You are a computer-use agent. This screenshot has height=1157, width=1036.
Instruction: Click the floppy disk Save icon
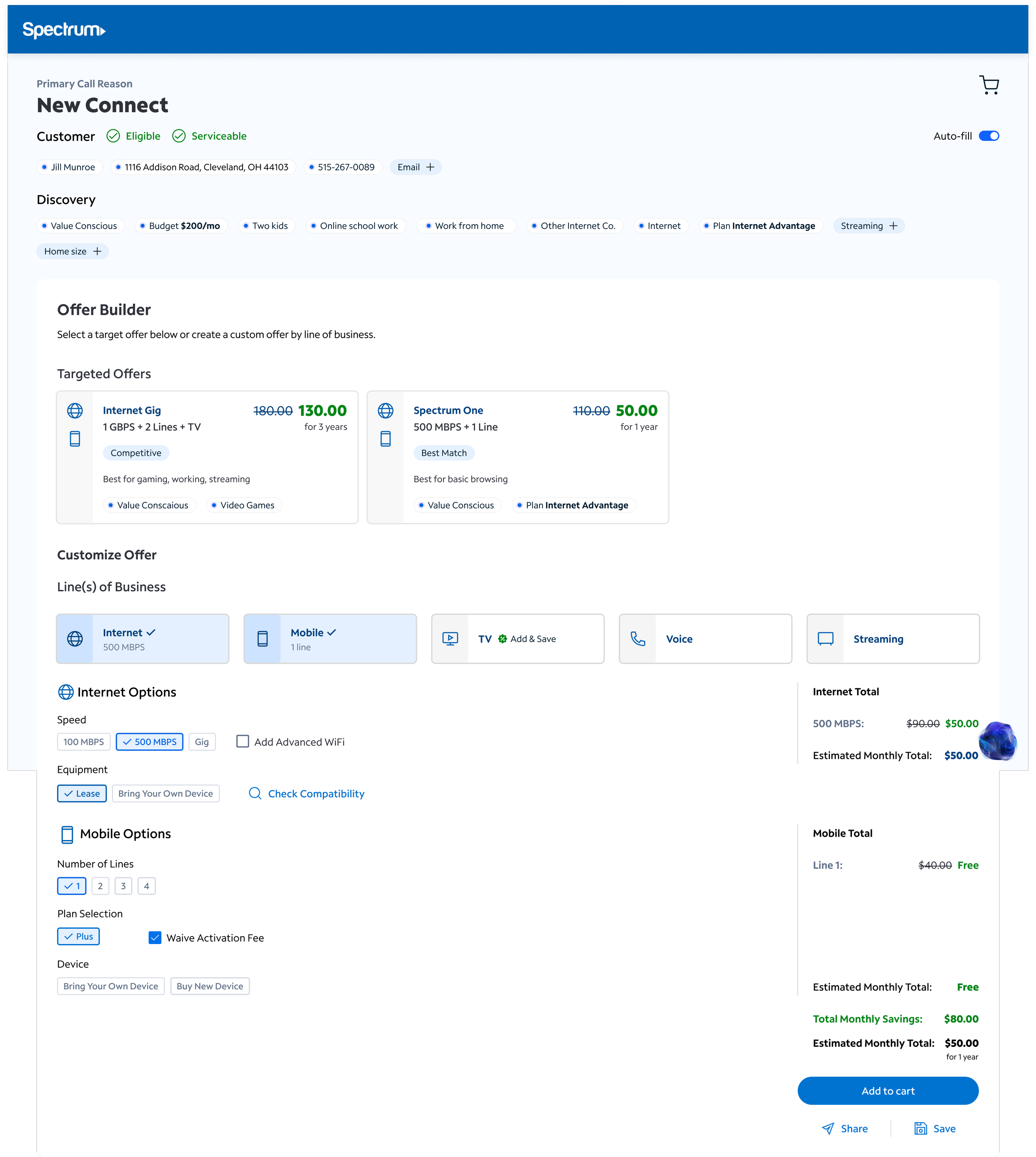(x=920, y=1128)
